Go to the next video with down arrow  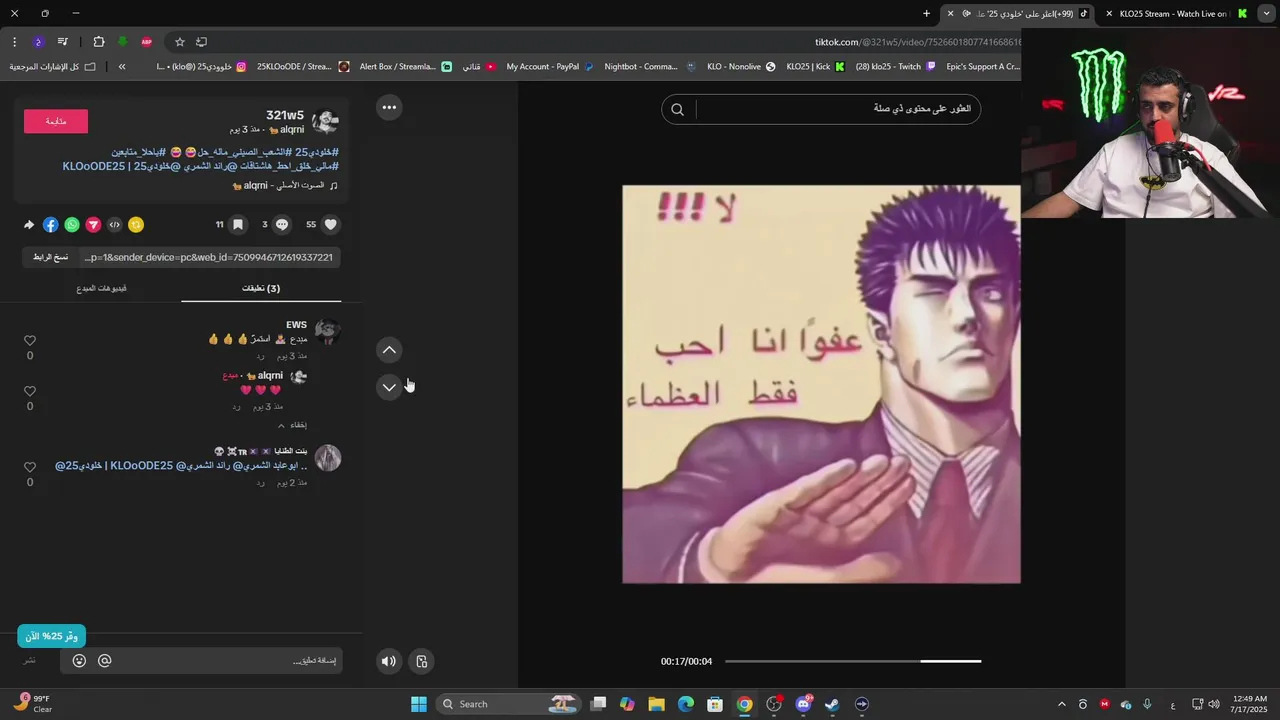389,387
